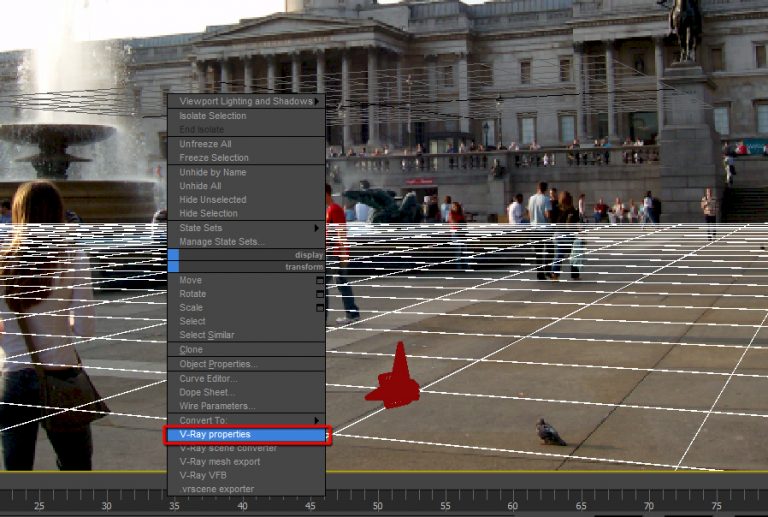Select Isolate Selection menu entry

(x=212, y=116)
